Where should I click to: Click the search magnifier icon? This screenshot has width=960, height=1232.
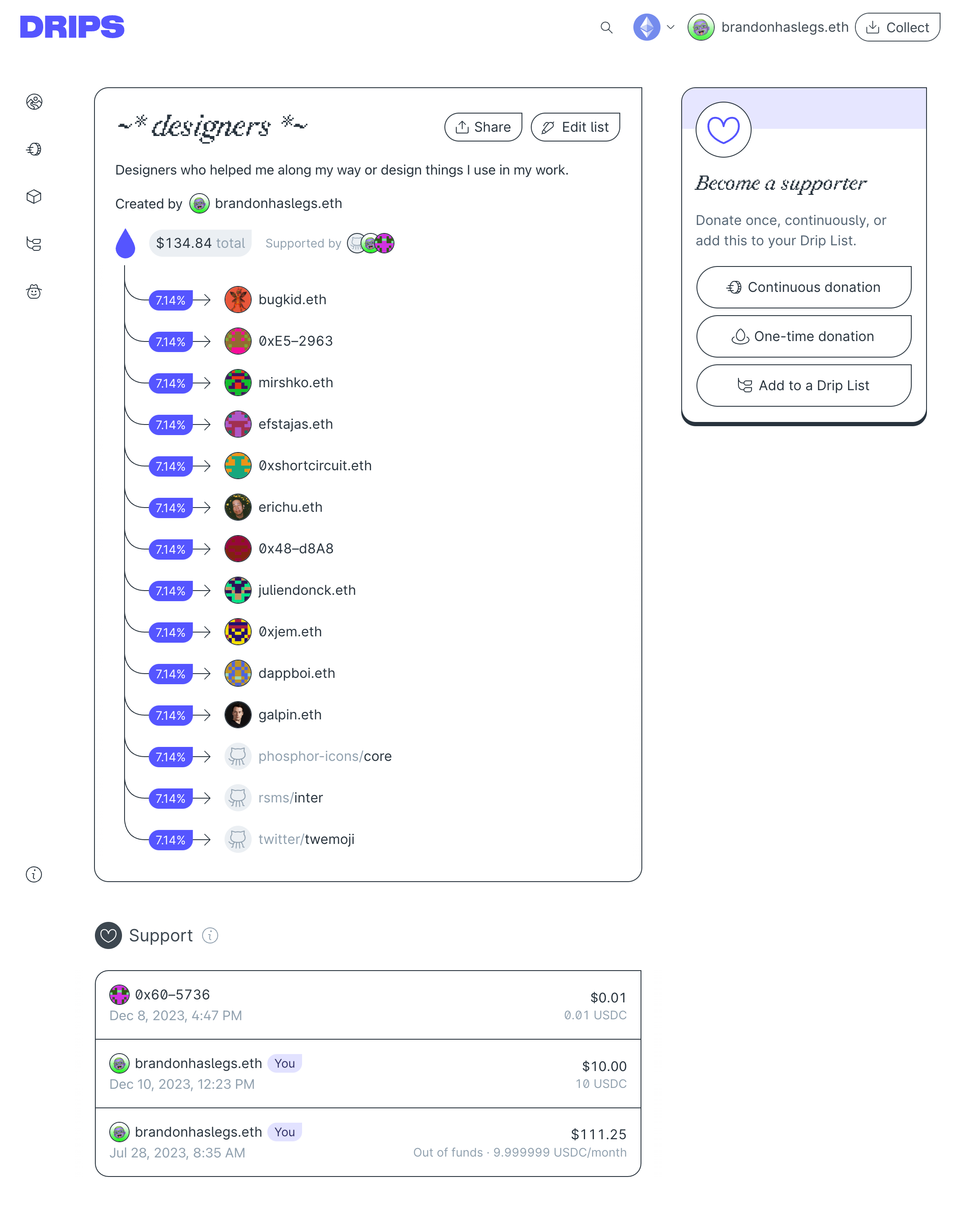click(x=606, y=27)
